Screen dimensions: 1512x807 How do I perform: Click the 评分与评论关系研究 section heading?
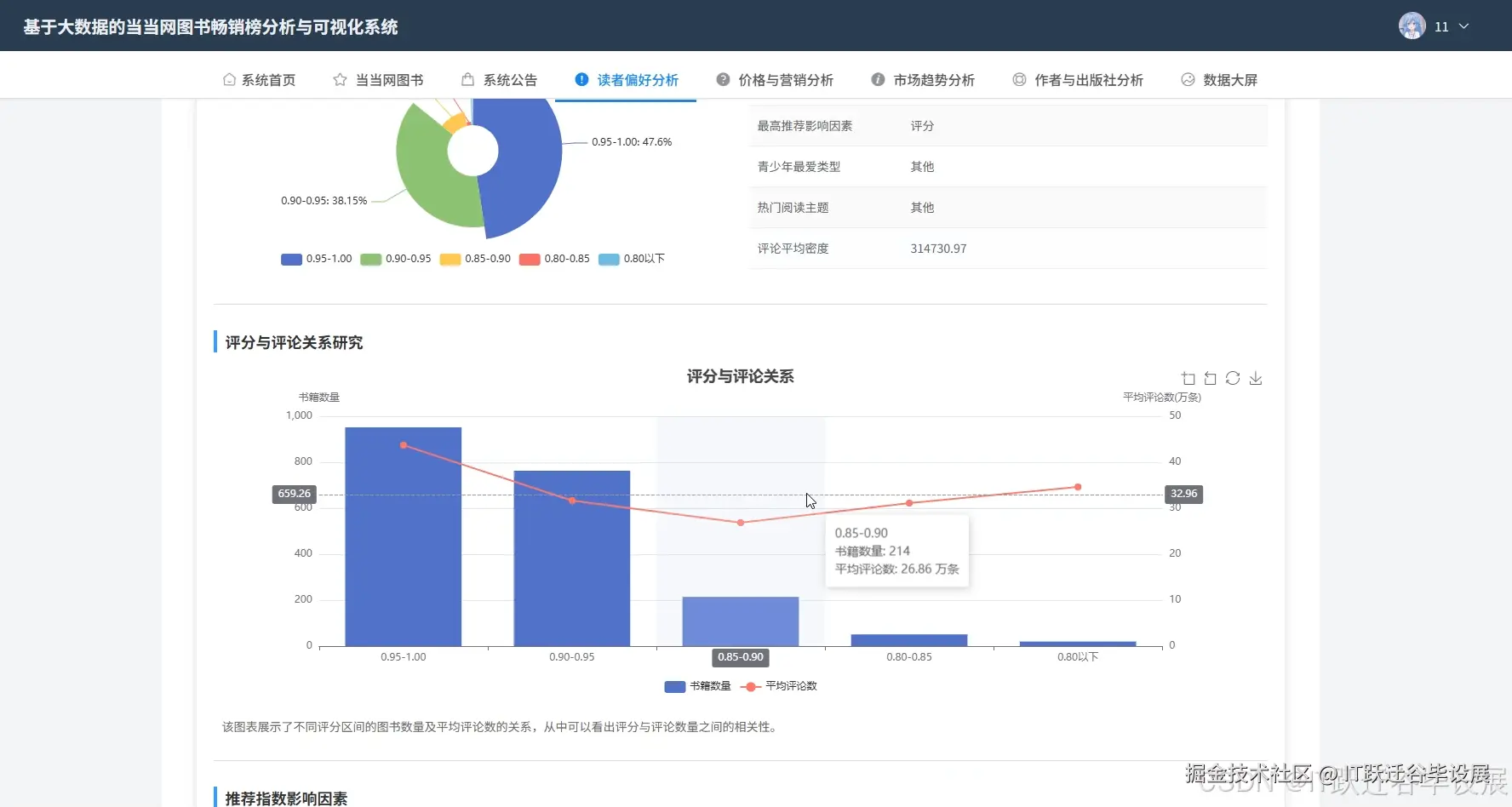tap(294, 342)
